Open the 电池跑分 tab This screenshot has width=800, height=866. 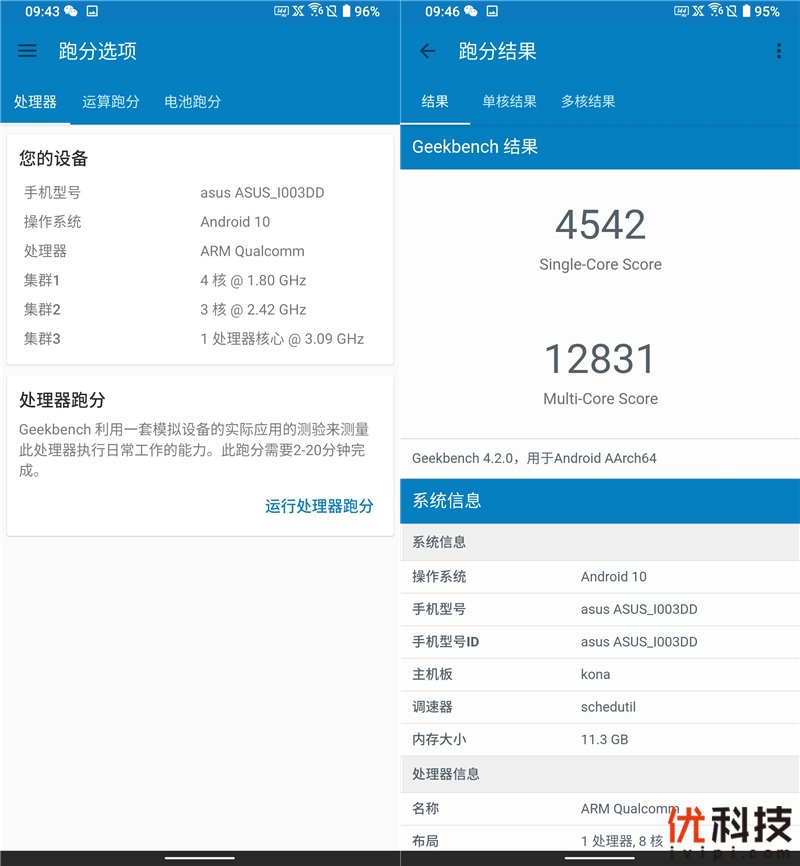coord(192,102)
